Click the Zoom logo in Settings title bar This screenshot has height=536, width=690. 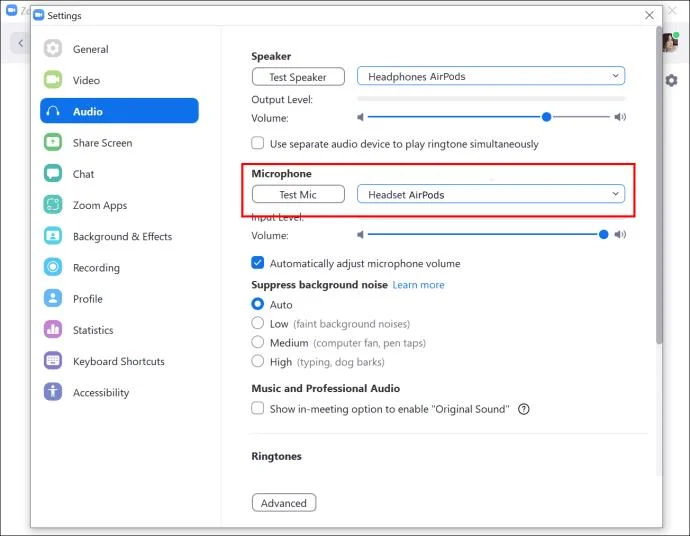[x=39, y=15]
